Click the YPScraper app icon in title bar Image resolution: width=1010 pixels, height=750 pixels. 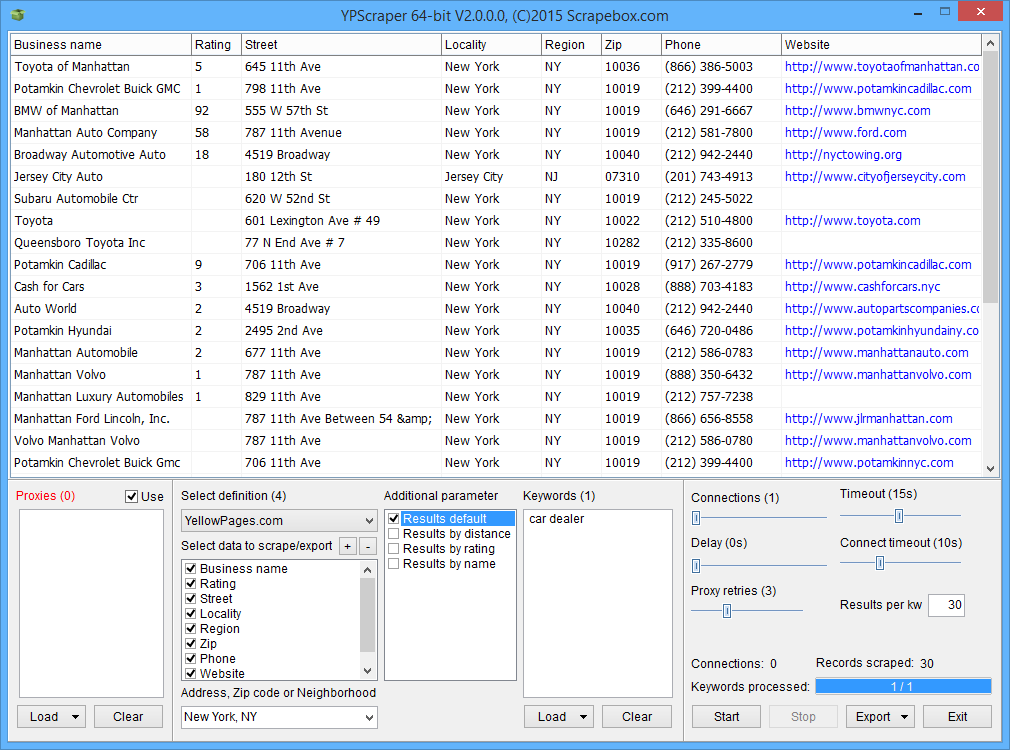pyautogui.click(x=17, y=15)
